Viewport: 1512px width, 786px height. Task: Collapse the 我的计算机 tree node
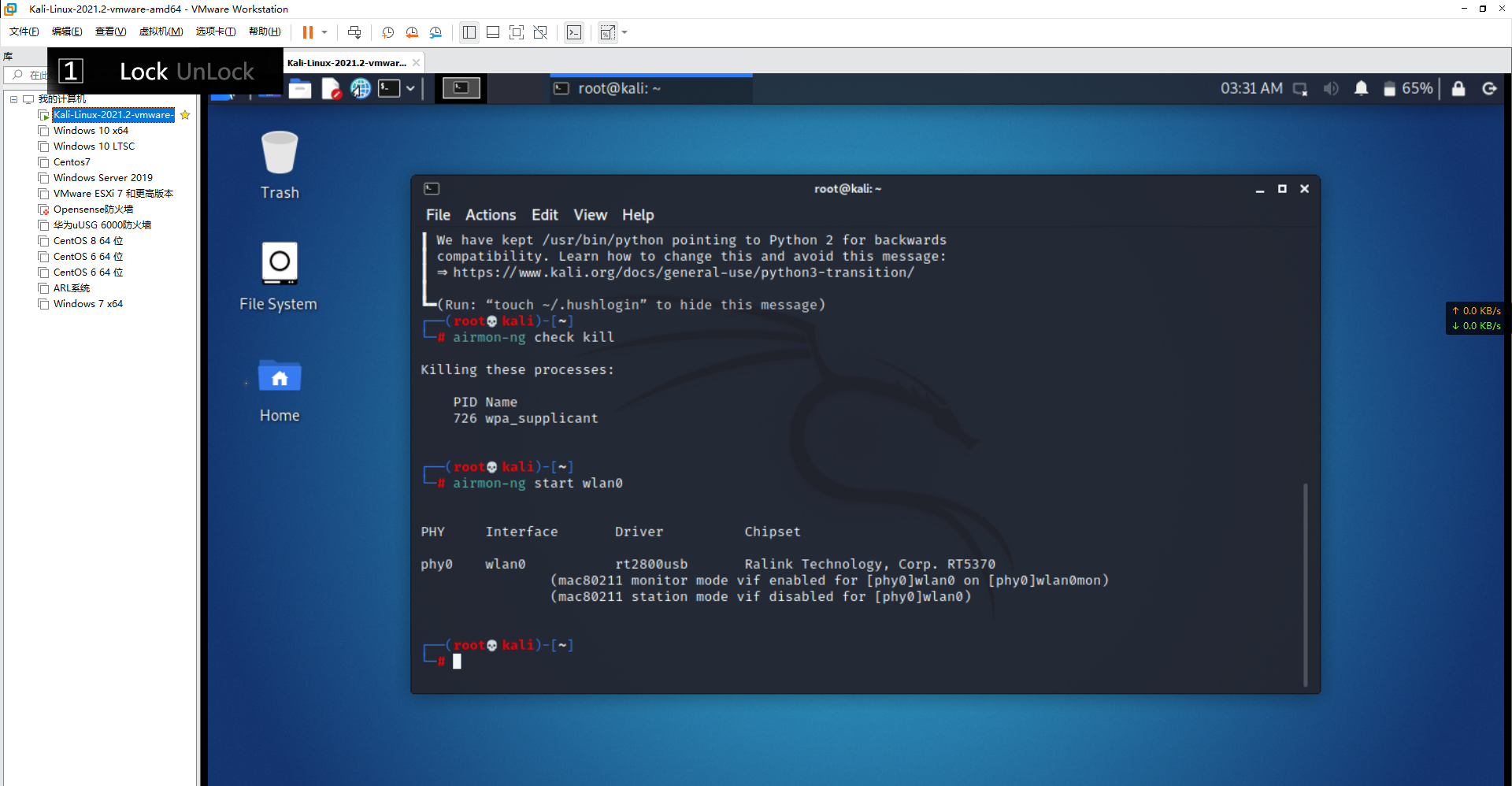pos(13,99)
